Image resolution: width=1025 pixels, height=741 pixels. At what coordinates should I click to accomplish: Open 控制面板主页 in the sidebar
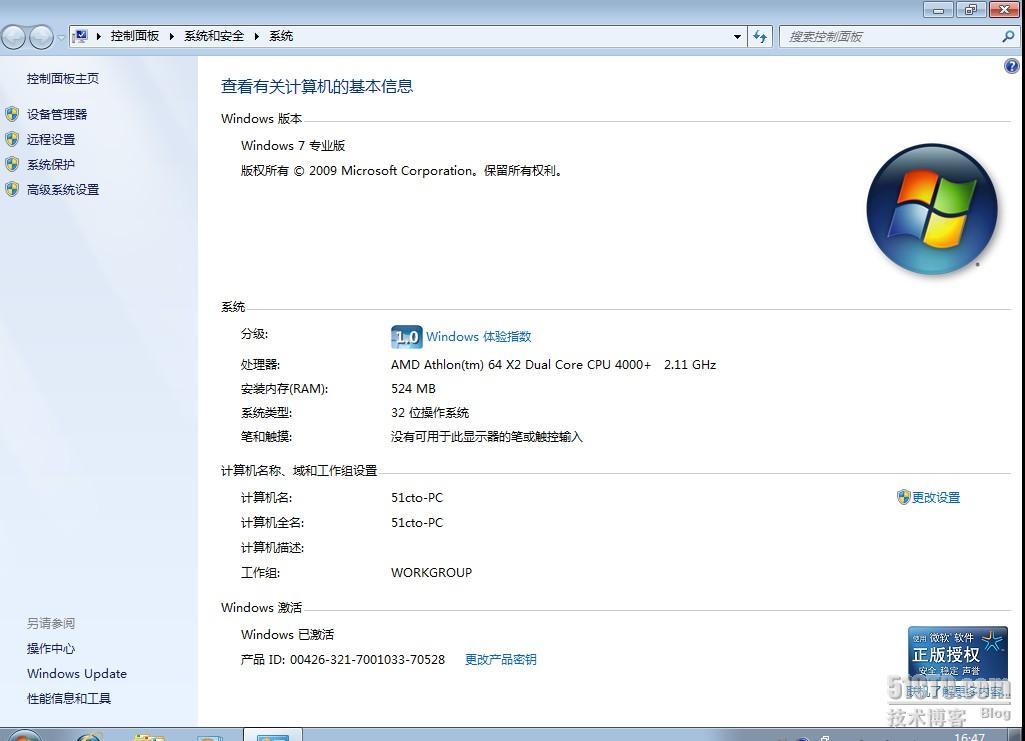(63, 78)
